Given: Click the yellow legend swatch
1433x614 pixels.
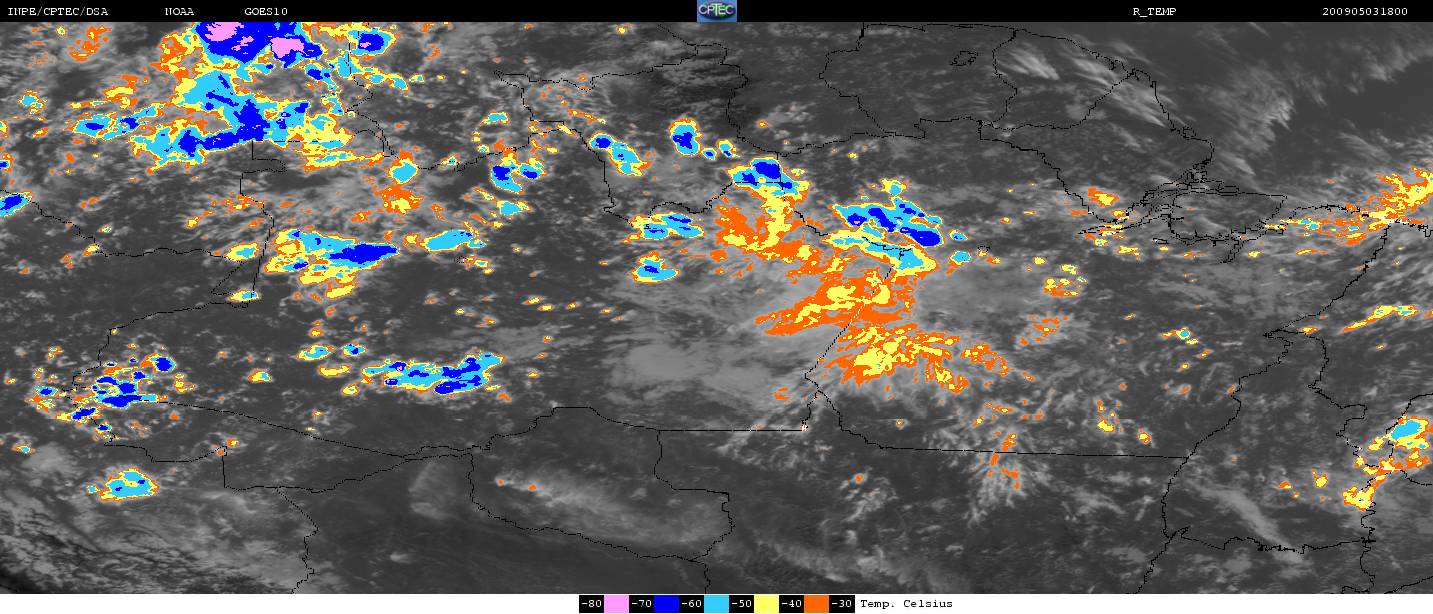Looking at the screenshot, I should 766,604.
